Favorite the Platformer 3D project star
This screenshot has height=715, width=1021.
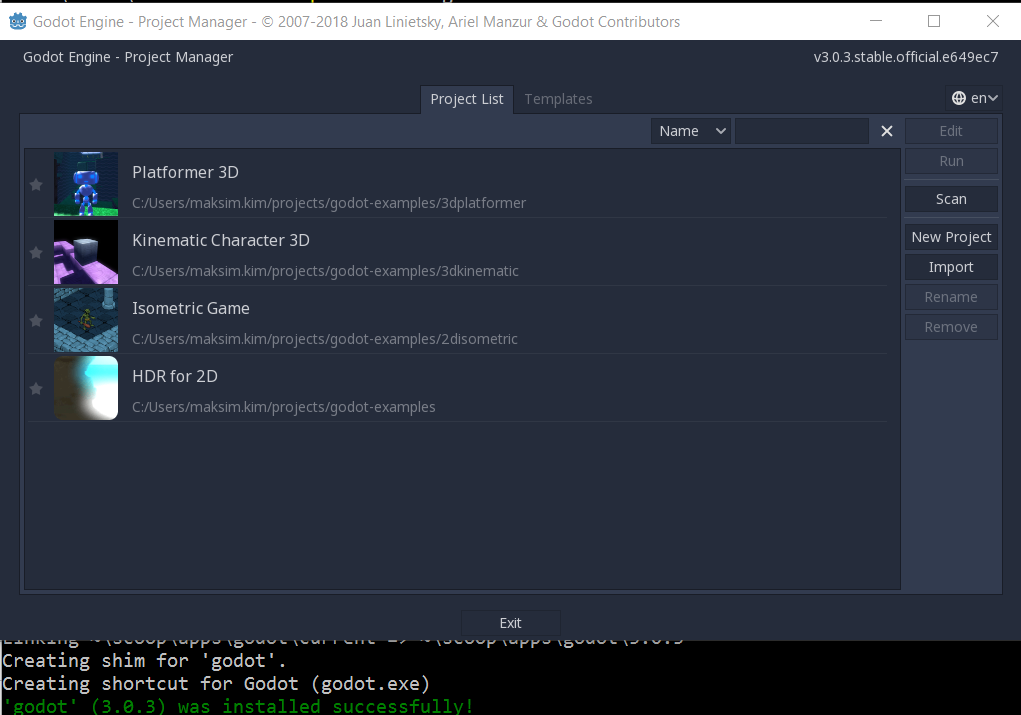pyautogui.click(x=36, y=185)
